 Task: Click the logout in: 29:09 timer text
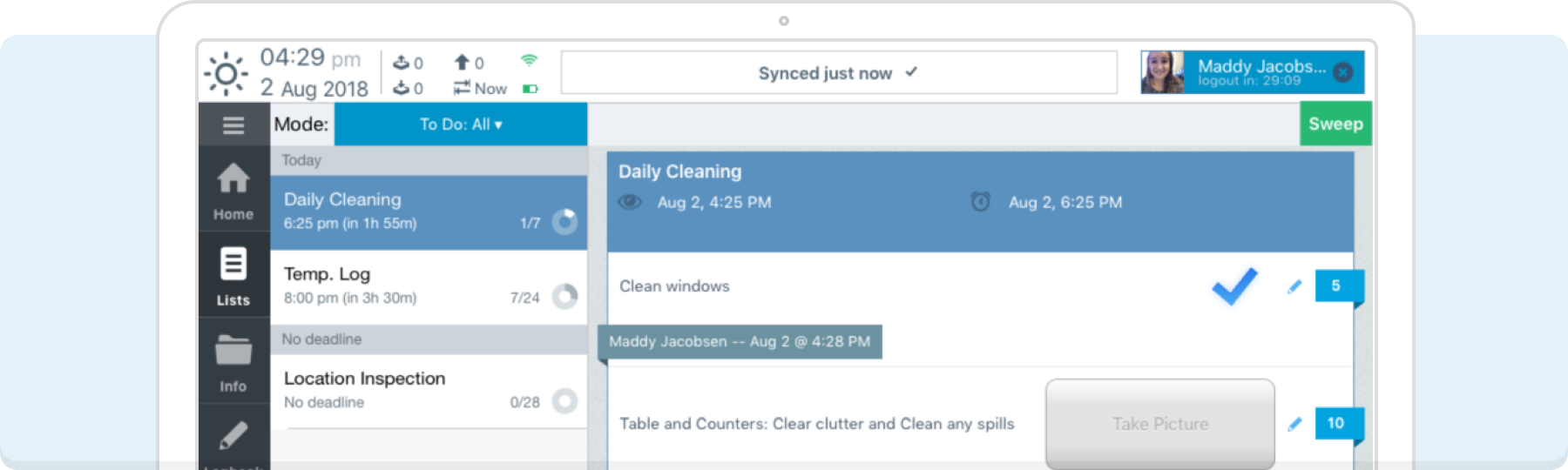point(1249,81)
